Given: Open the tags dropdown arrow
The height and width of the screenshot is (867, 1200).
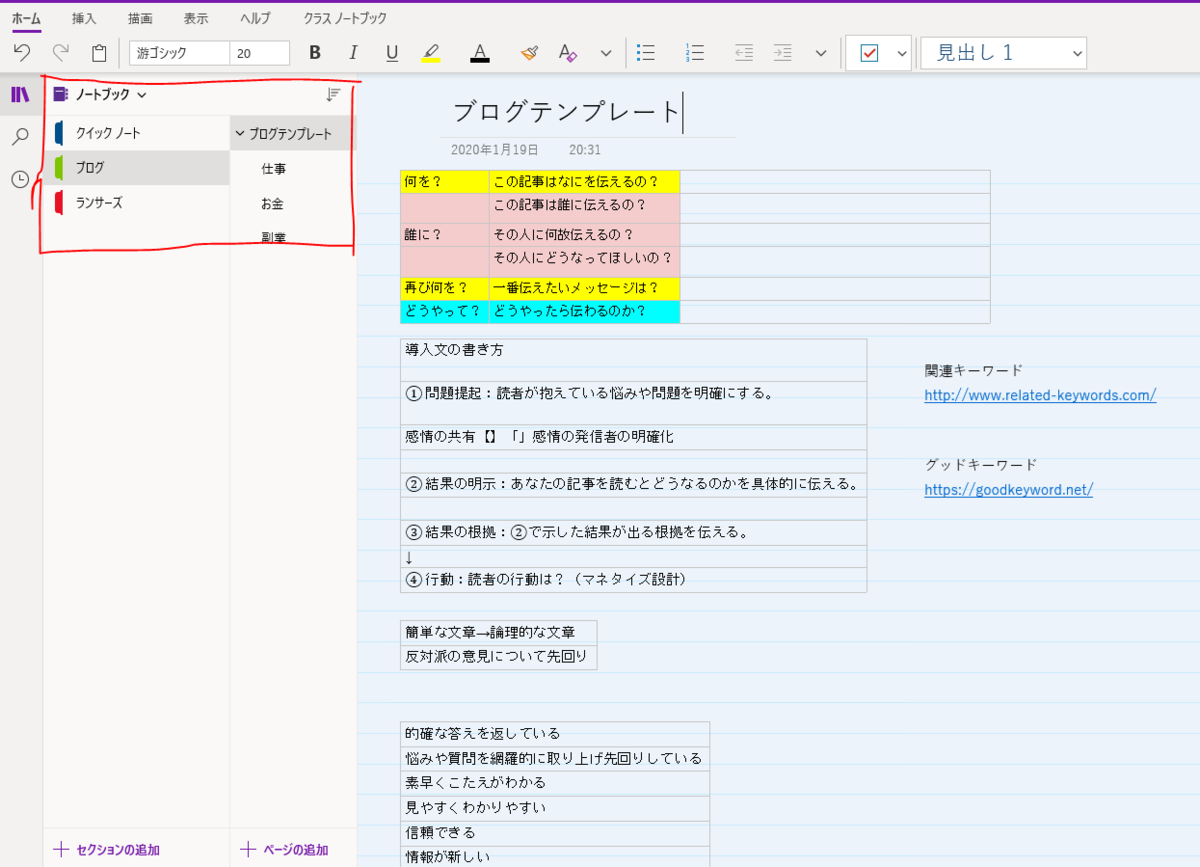Looking at the screenshot, I should pyautogui.click(x=901, y=54).
